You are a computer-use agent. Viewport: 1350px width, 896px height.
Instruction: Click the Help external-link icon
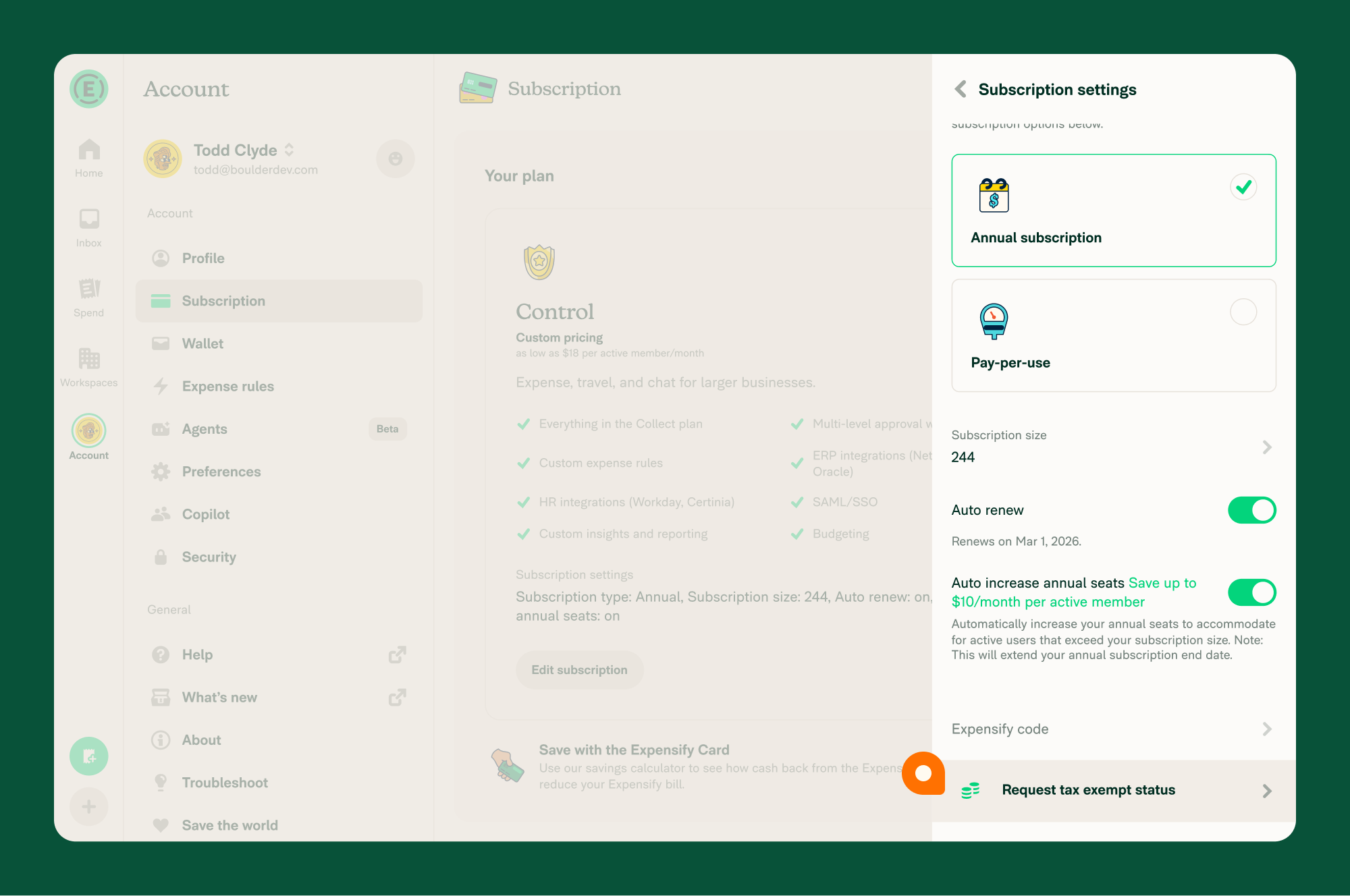[x=397, y=654]
